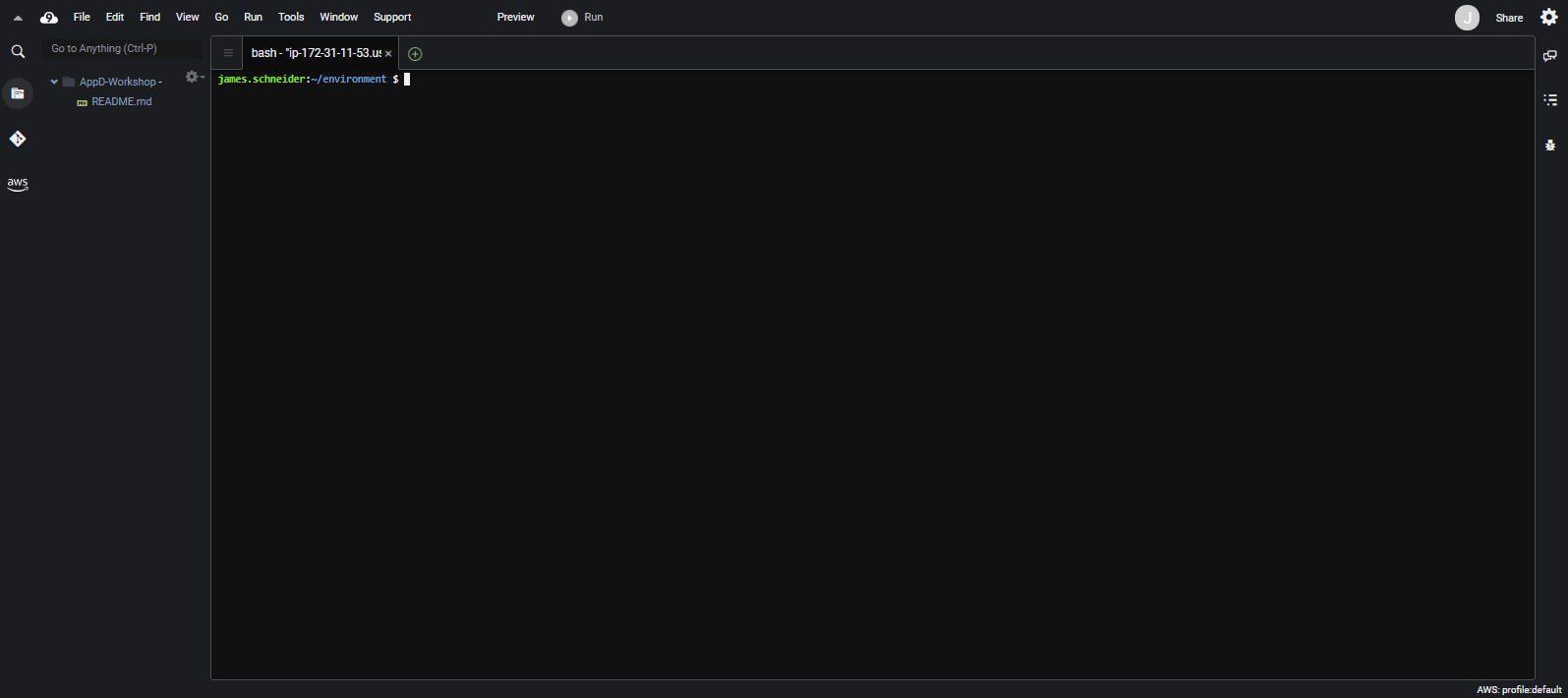The height and width of the screenshot is (698, 1568).
Task: Open the Source Control panel icon
Action: 18,139
